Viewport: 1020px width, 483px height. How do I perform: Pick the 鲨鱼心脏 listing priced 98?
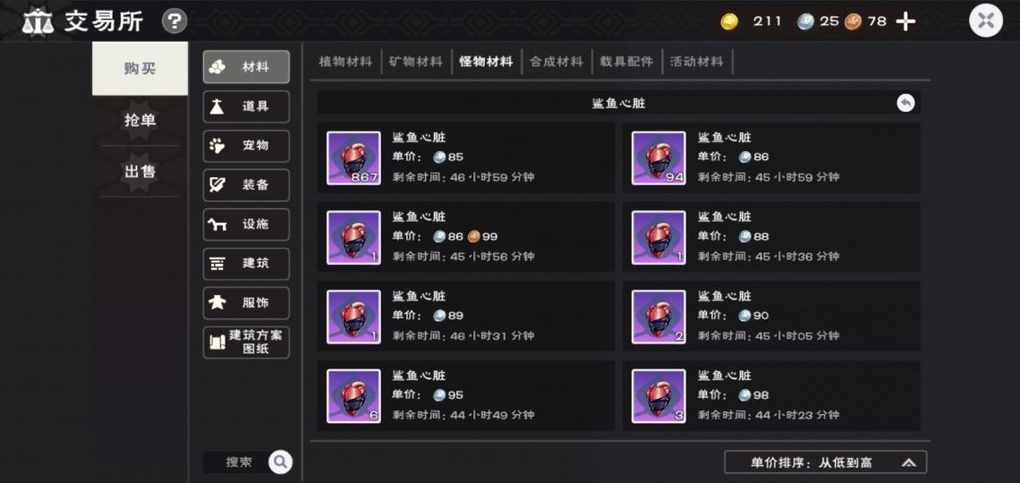[772, 396]
